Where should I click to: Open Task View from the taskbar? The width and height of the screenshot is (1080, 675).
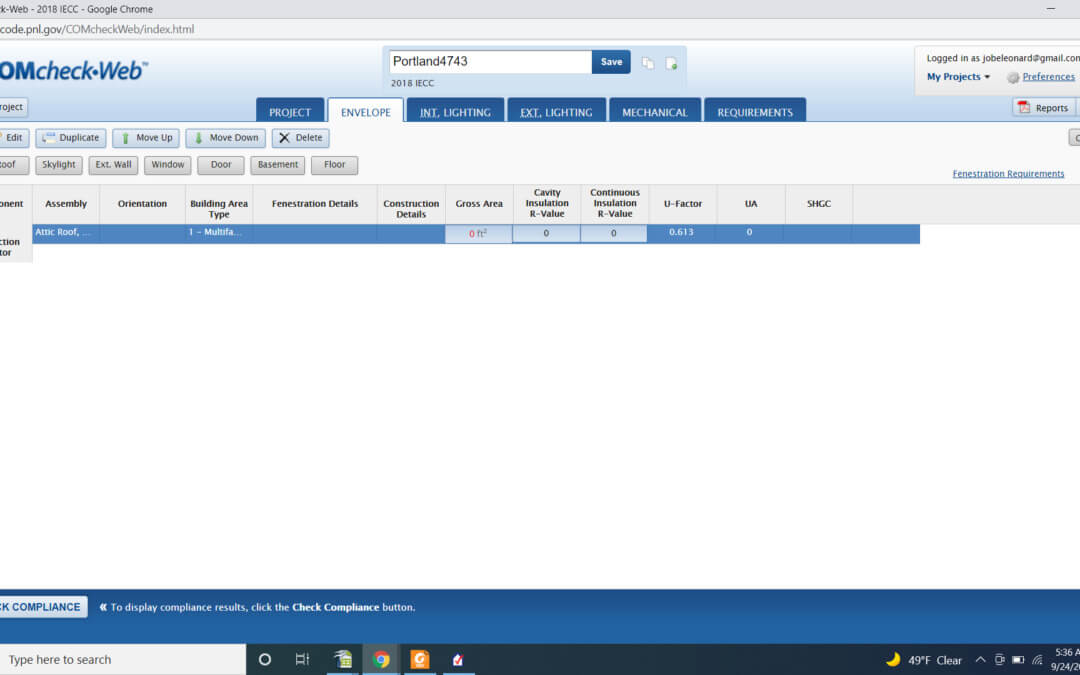tap(302, 659)
